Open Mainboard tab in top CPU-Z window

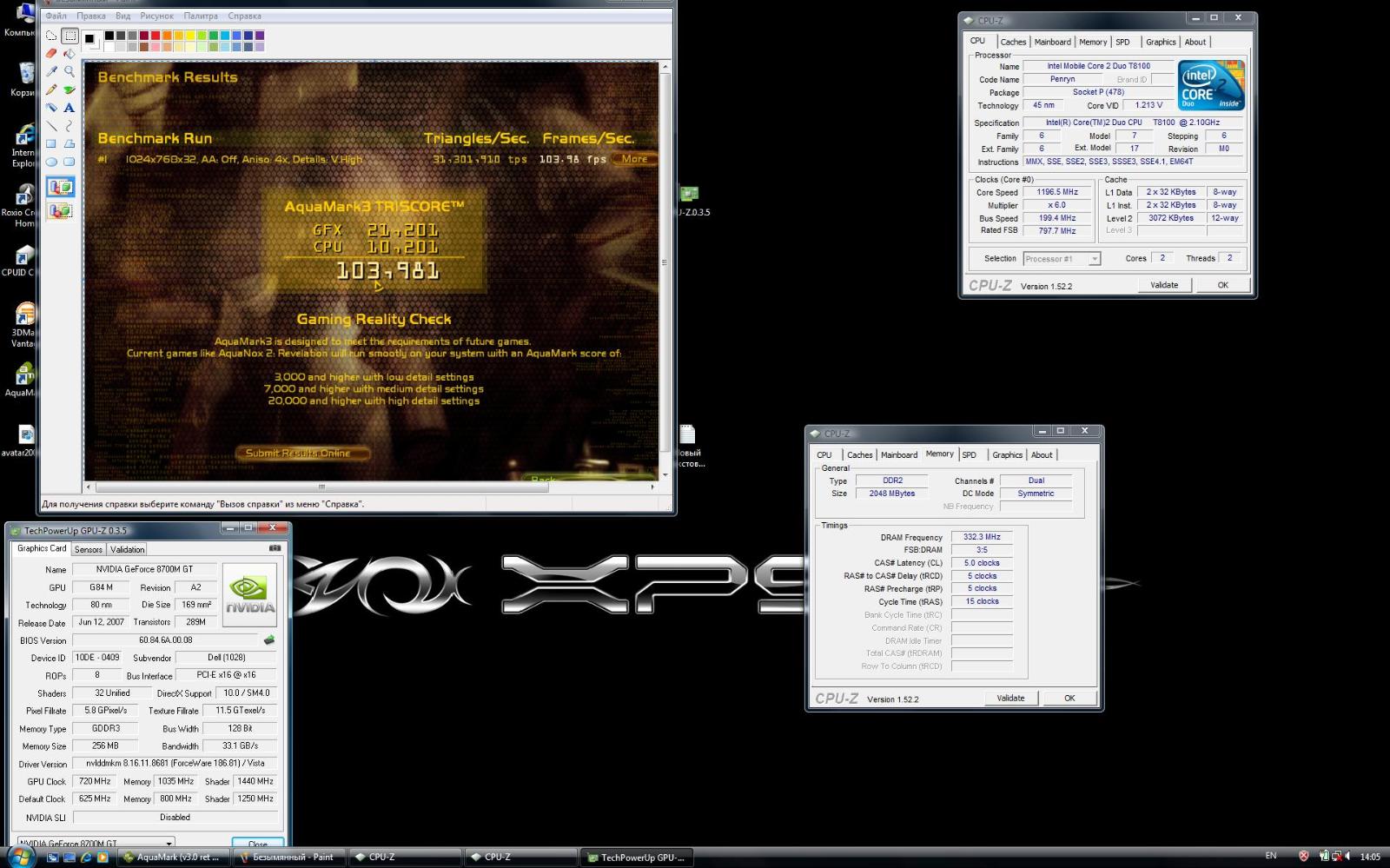click(1052, 42)
